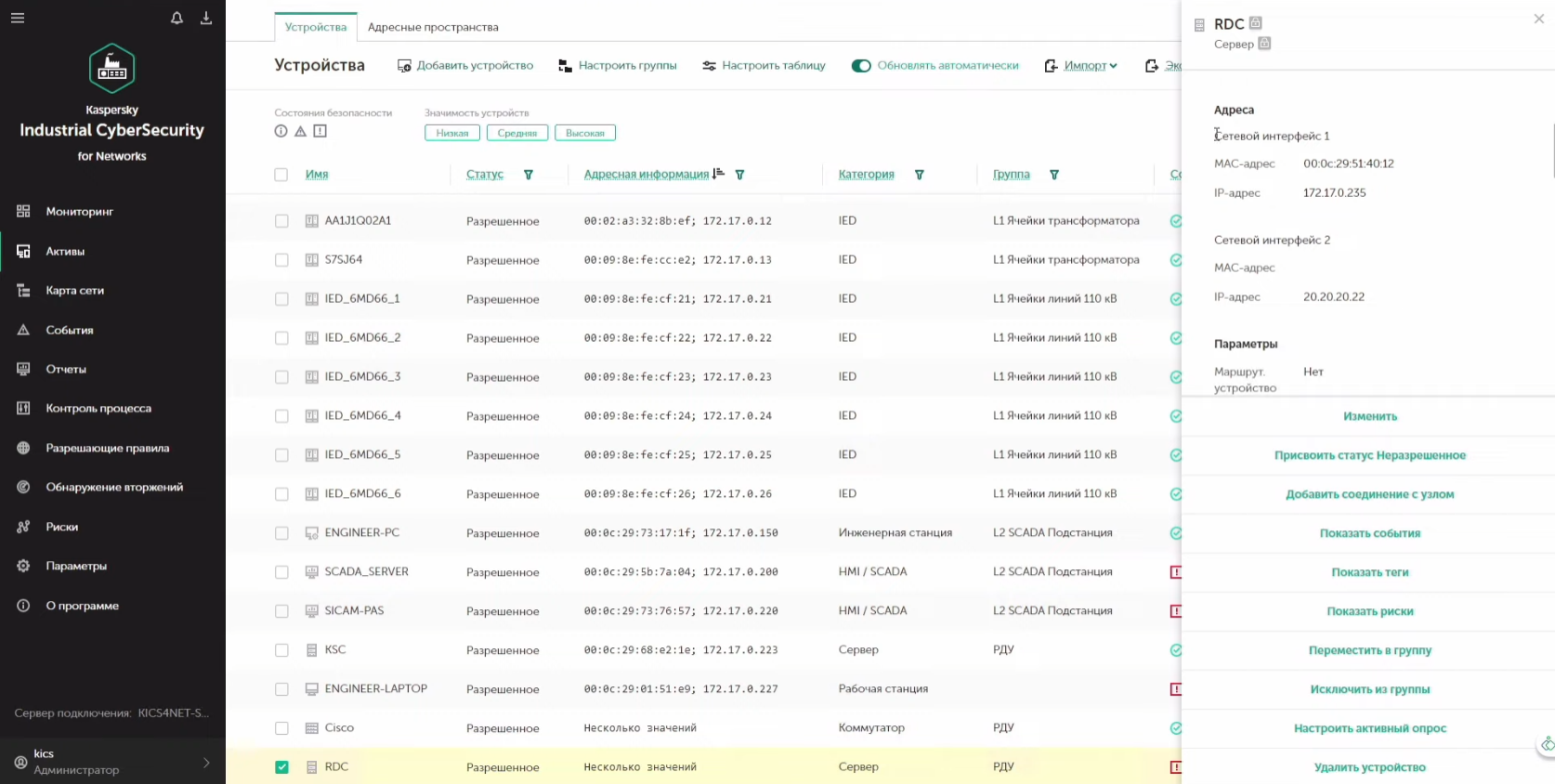Click the ENGINEER-LAPTOP device icon

click(312, 689)
